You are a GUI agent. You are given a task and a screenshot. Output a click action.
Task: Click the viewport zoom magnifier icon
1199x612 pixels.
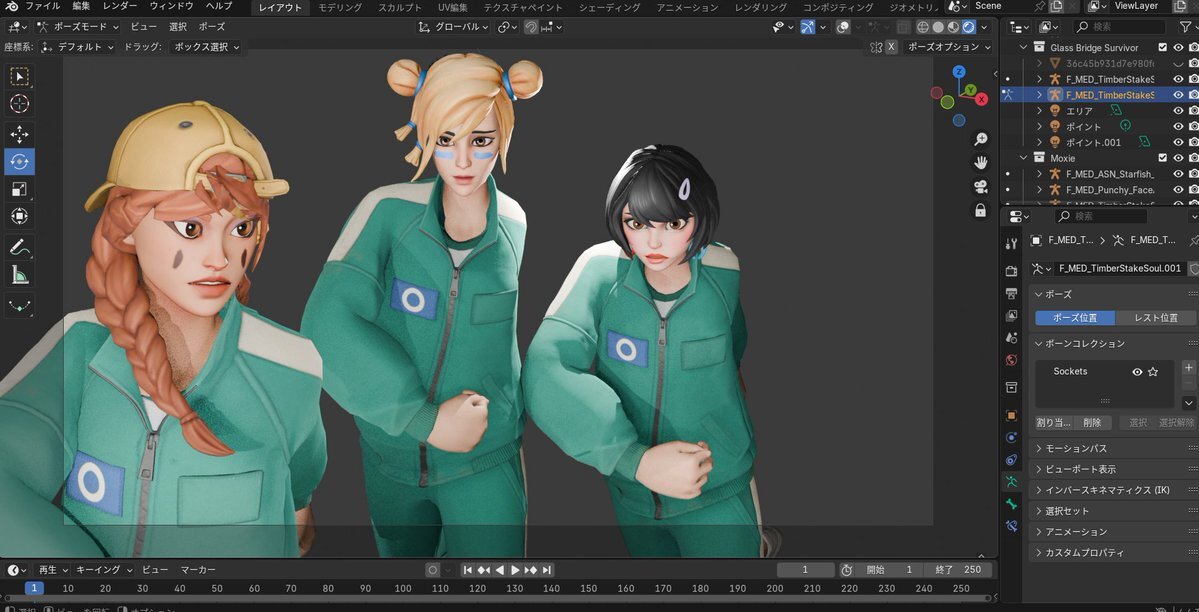pos(980,138)
